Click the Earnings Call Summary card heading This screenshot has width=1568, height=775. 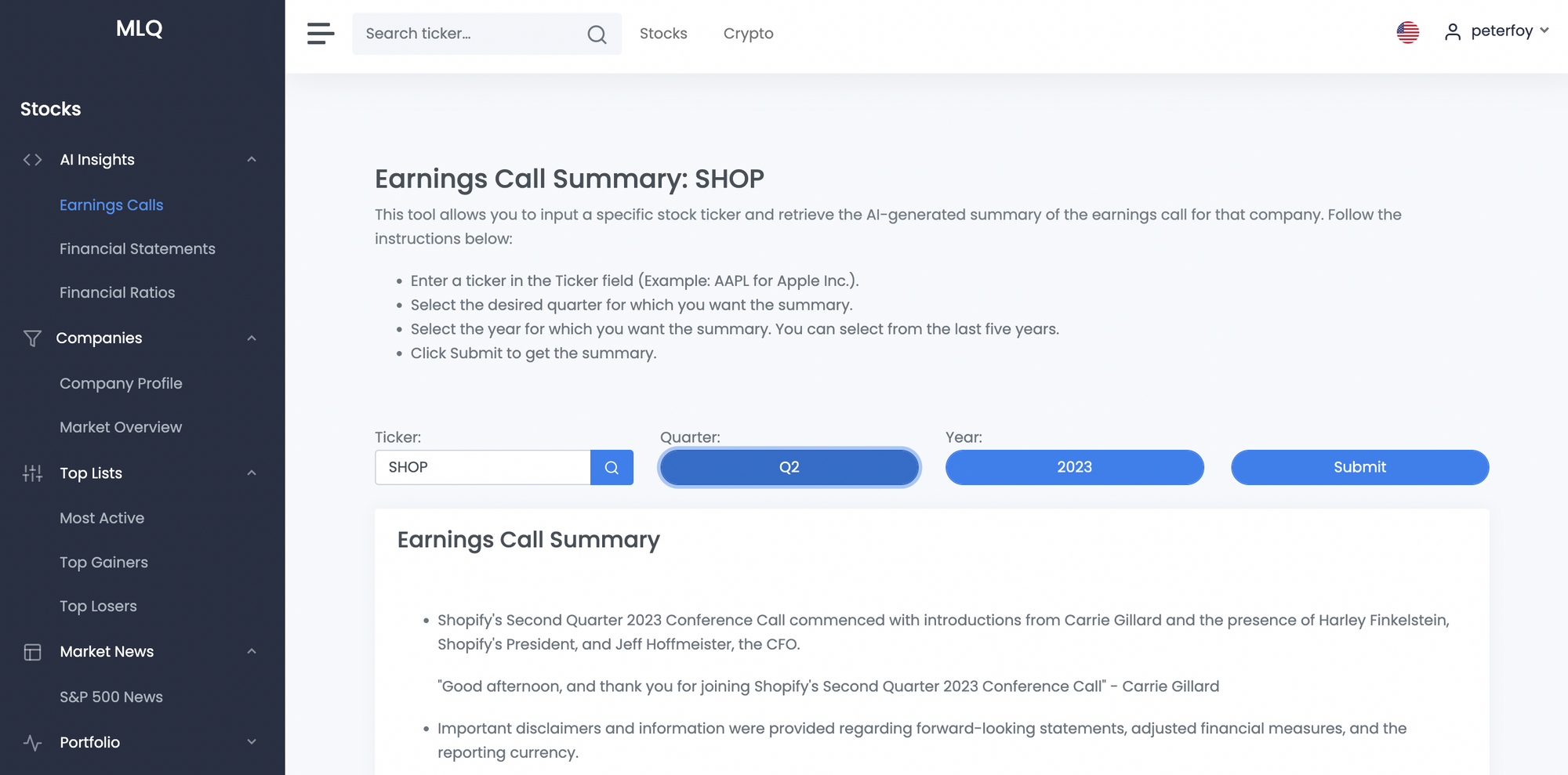[528, 541]
